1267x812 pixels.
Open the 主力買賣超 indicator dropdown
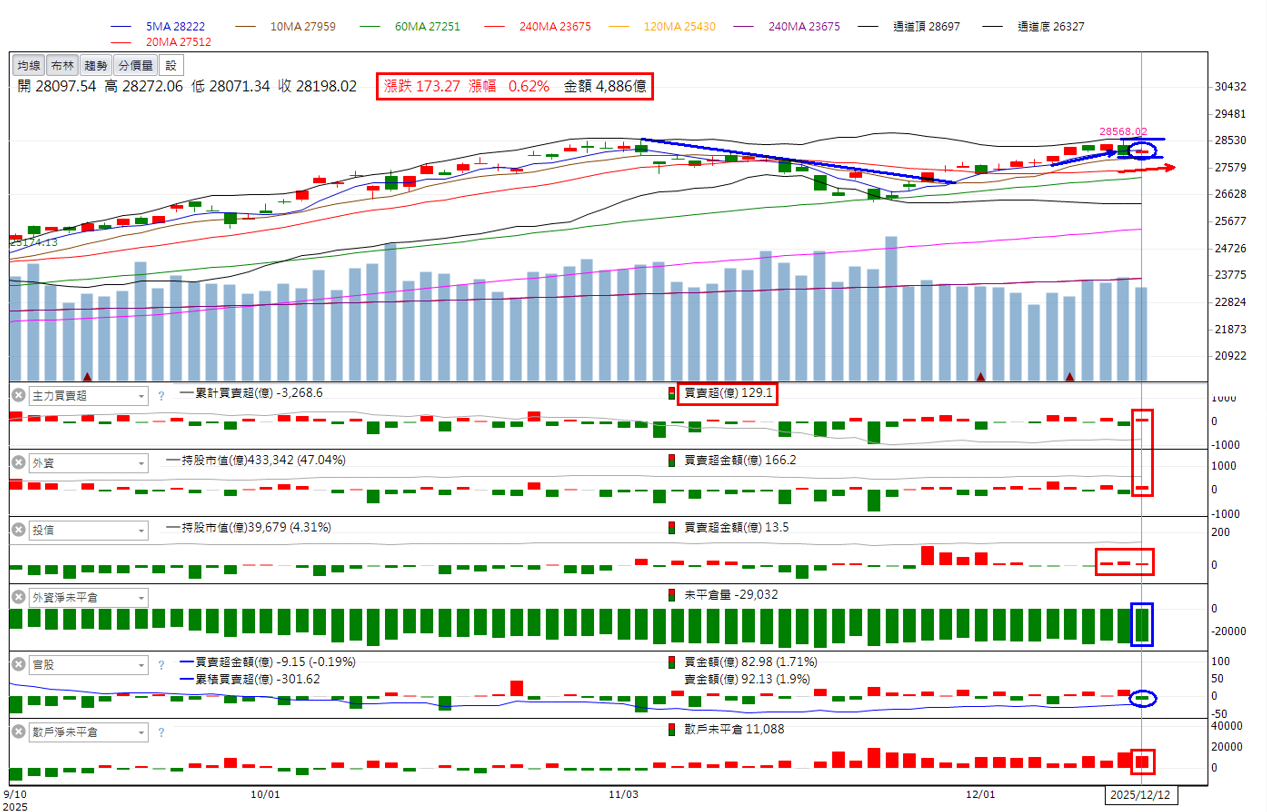click(88, 396)
